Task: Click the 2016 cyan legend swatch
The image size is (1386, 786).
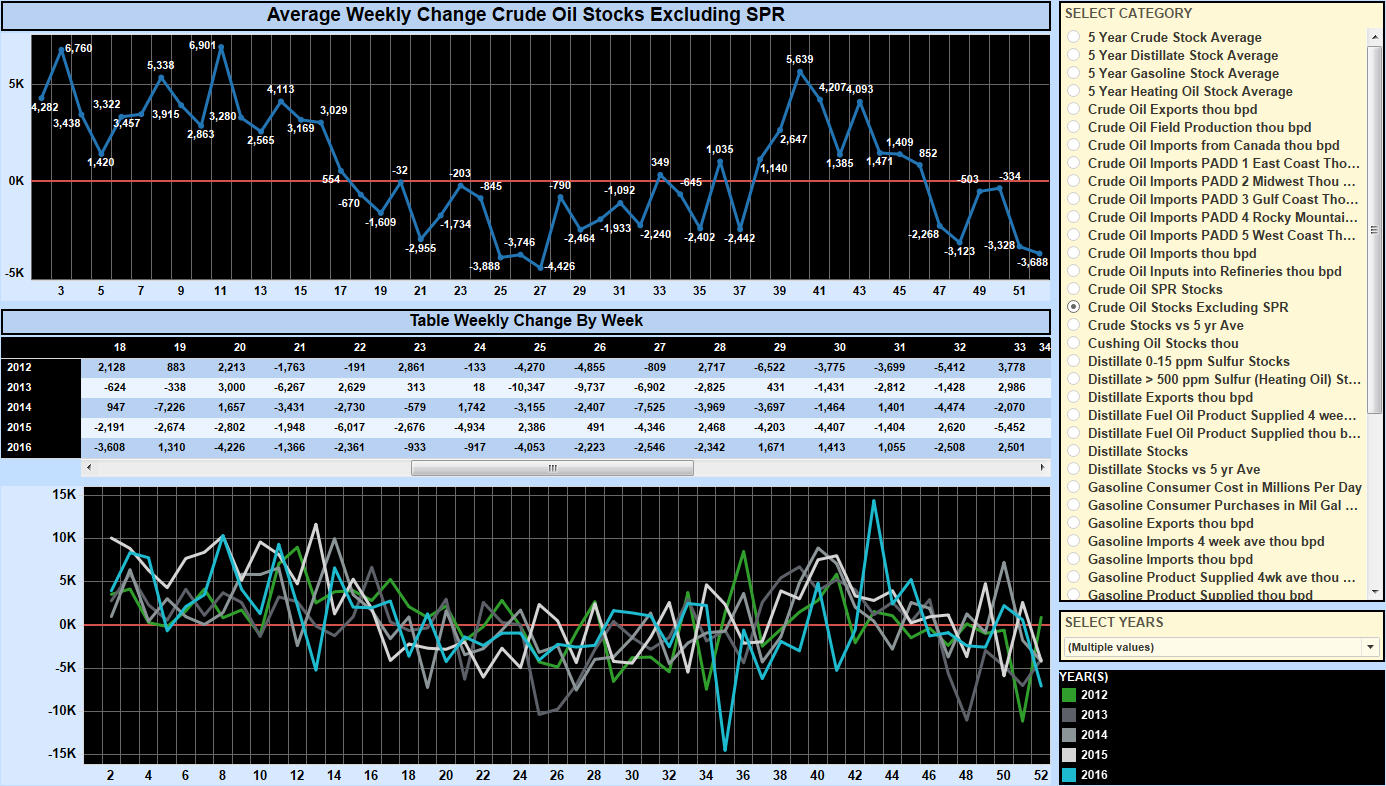Action: [x=1069, y=775]
